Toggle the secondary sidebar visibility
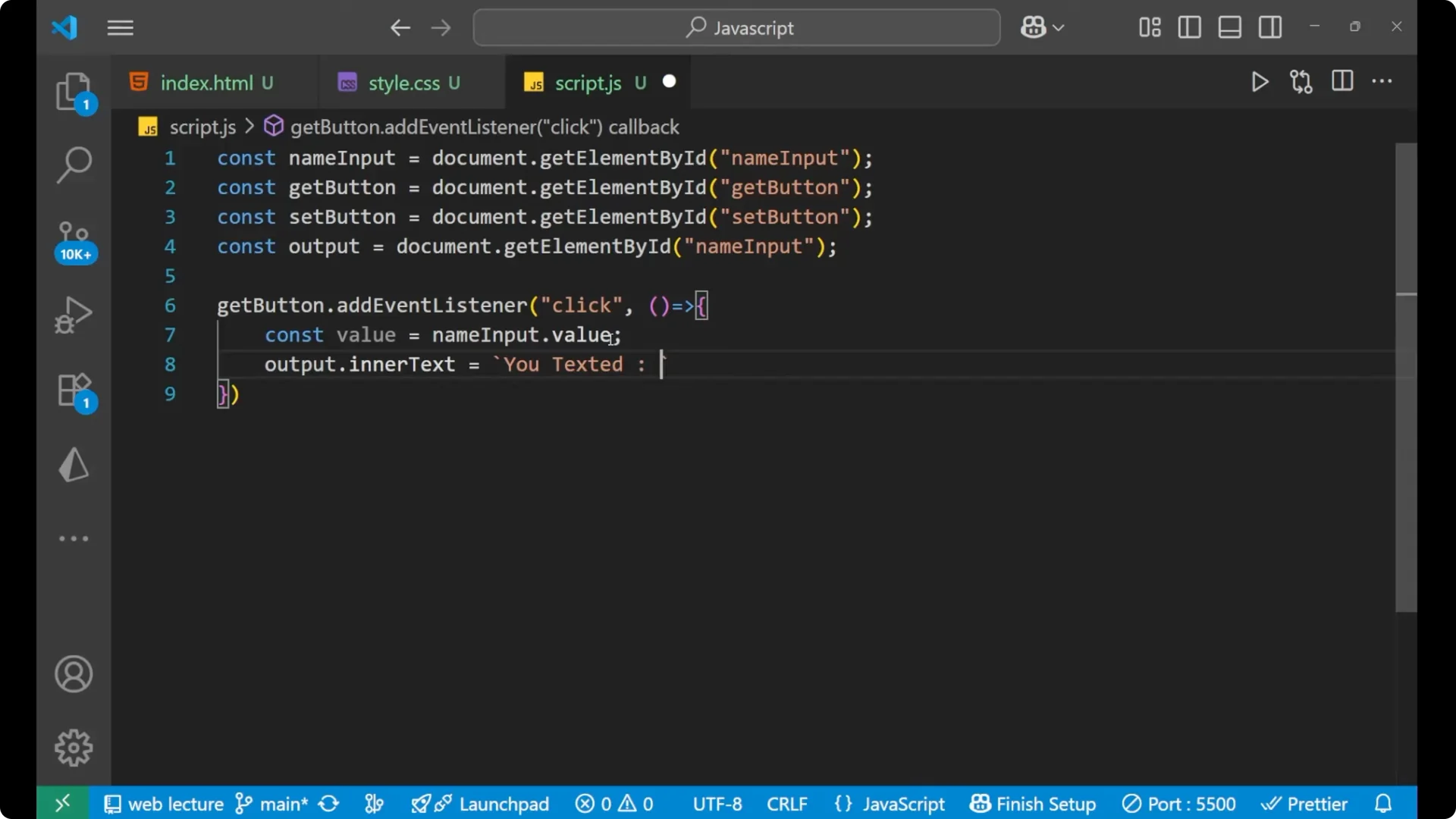This screenshot has width=1456, height=819. tap(1270, 27)
